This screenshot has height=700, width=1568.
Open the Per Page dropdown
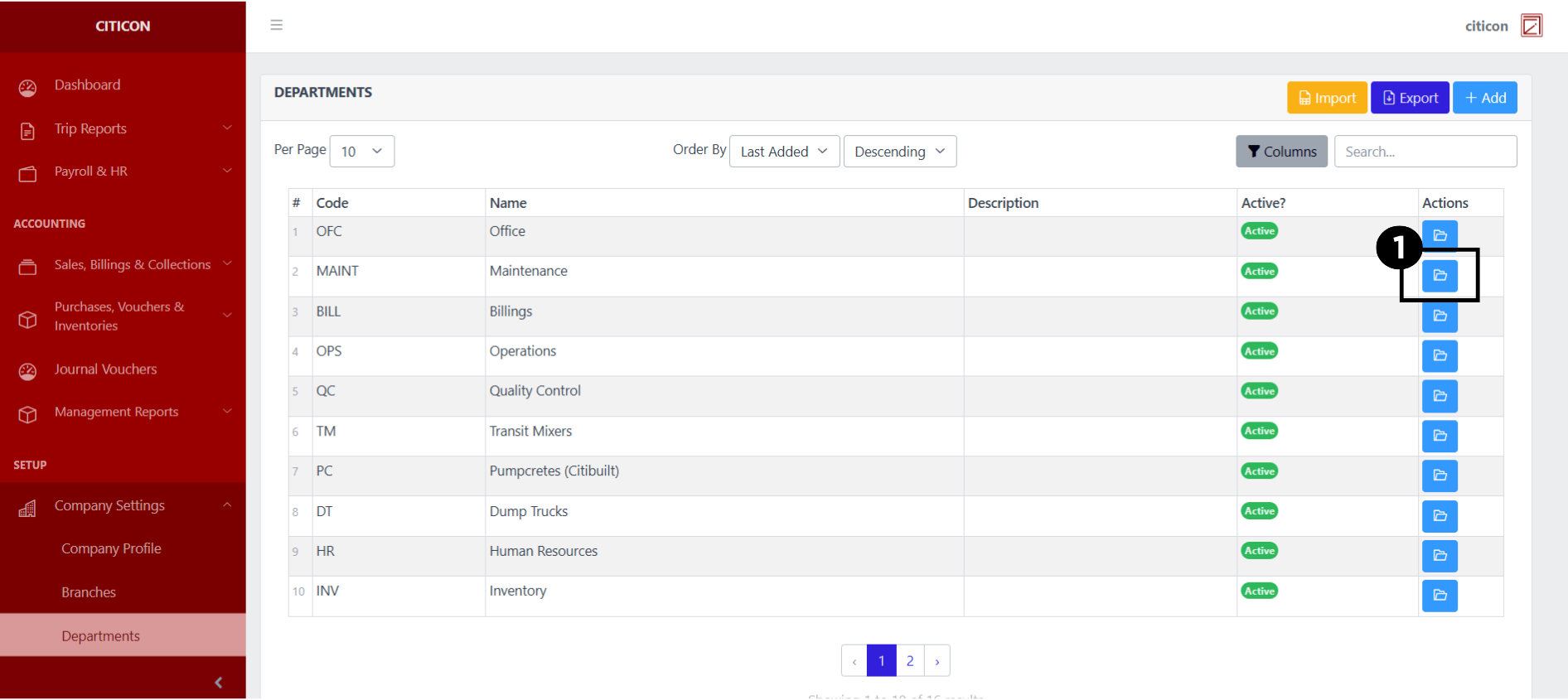pyautogui.click(x=361, y=152)
